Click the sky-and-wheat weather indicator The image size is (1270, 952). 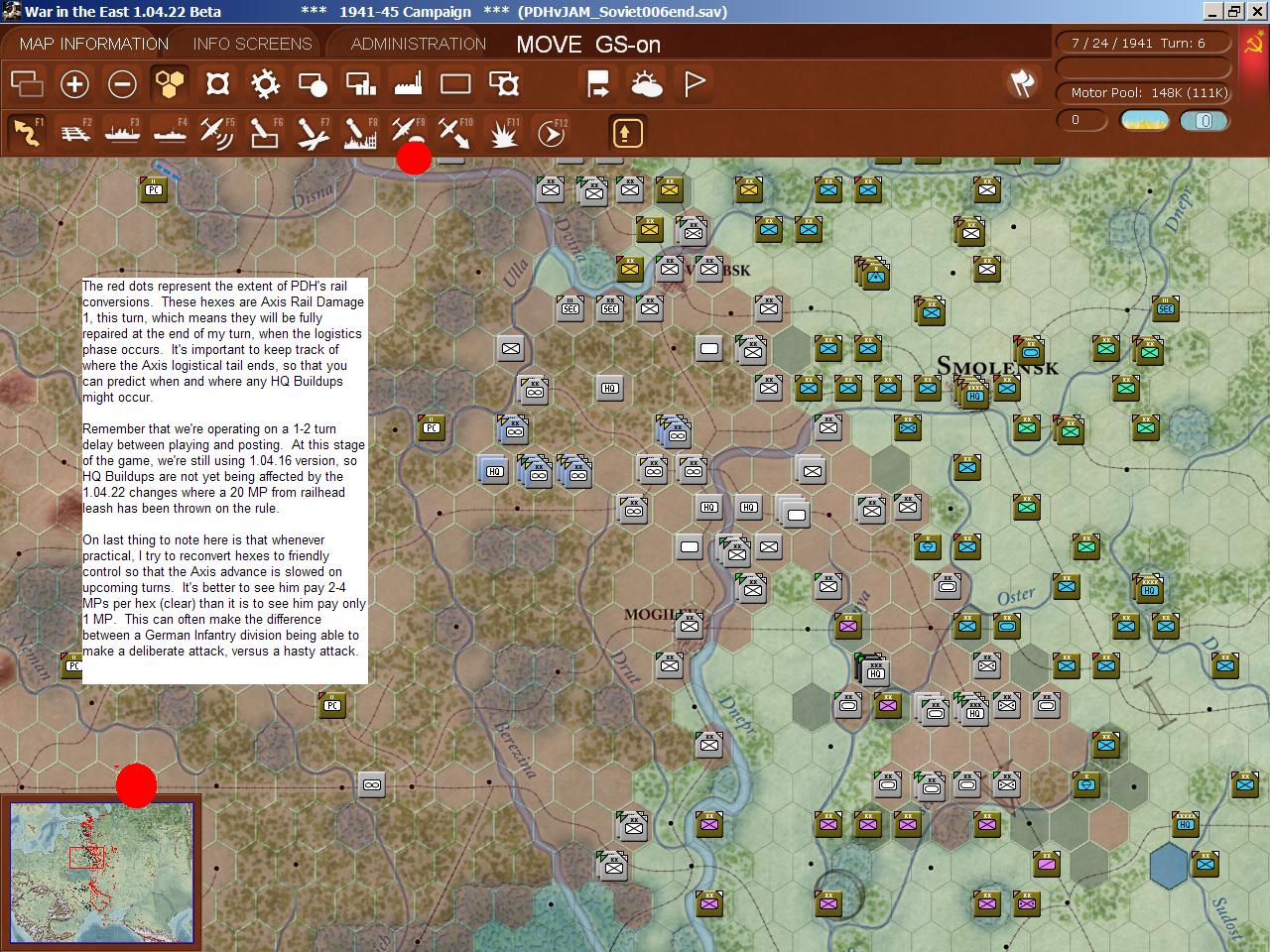1144,120
